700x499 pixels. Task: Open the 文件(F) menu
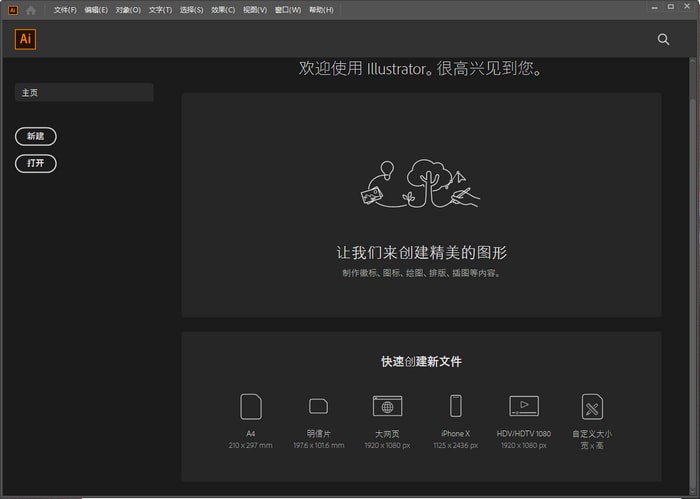click(65, 10)
